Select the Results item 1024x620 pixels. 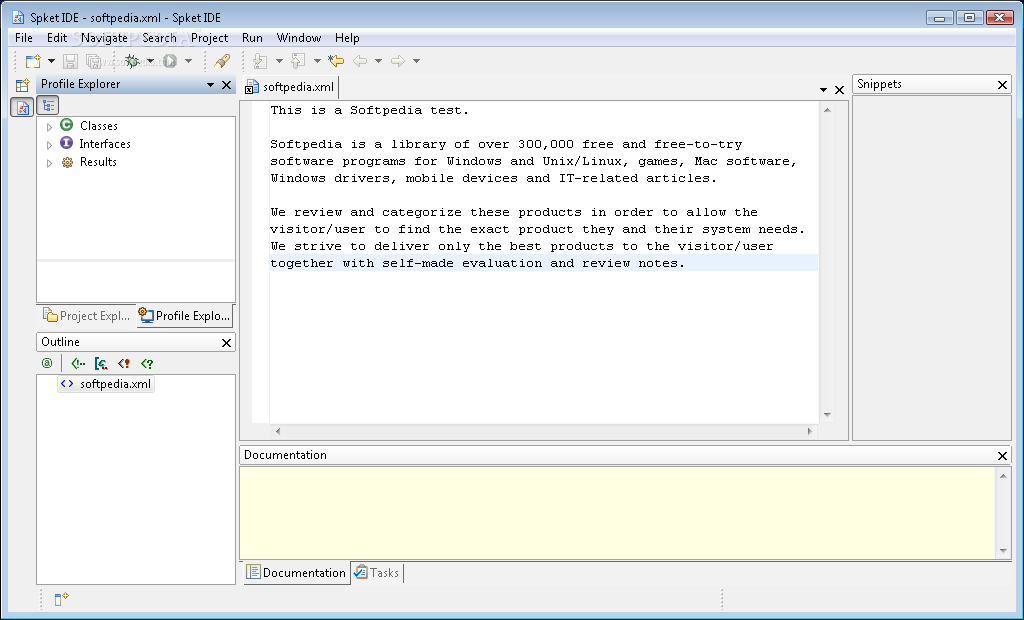98,162
